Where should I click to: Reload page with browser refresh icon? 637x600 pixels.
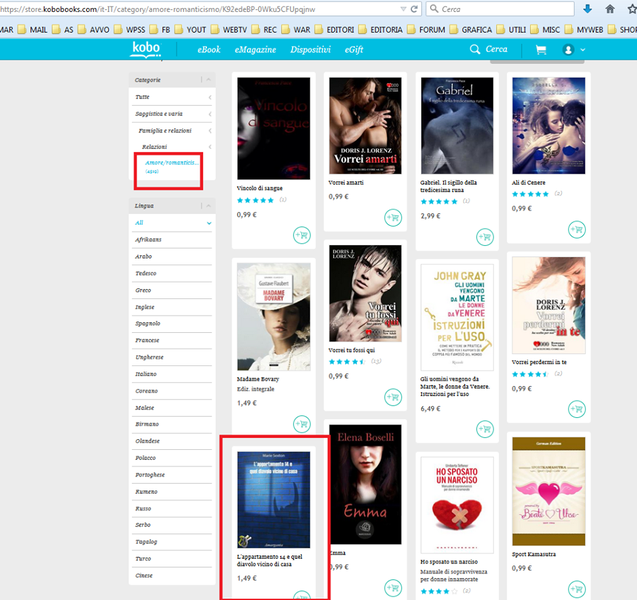[x=414, y=9]
